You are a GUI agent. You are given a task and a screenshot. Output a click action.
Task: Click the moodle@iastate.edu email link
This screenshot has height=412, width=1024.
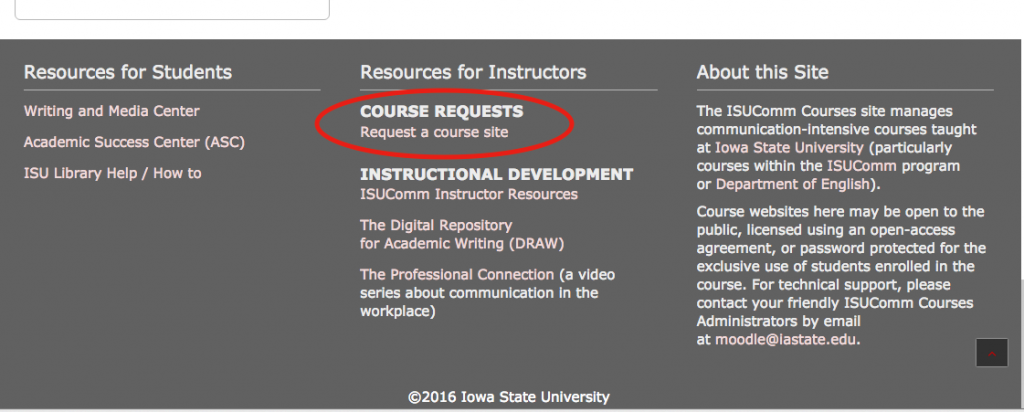click(x=786, y=340)
